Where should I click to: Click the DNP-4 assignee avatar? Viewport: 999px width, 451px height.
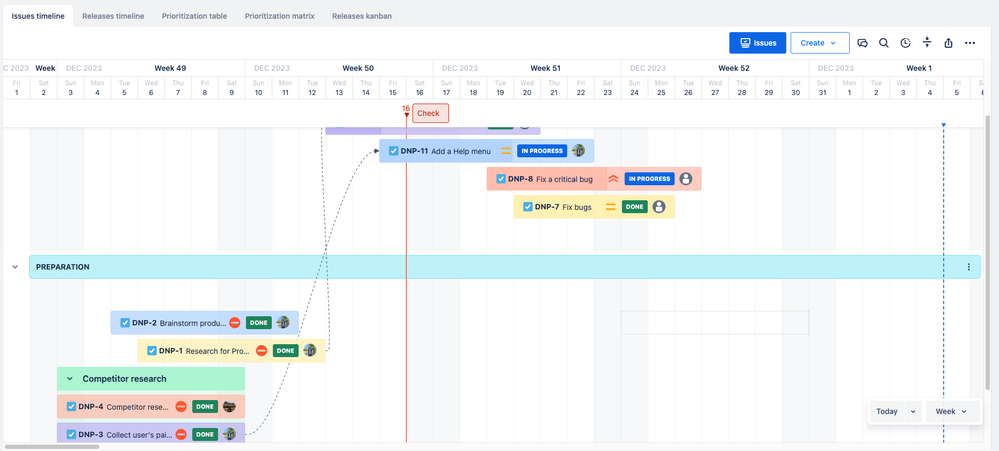click(x=229, y=406)
